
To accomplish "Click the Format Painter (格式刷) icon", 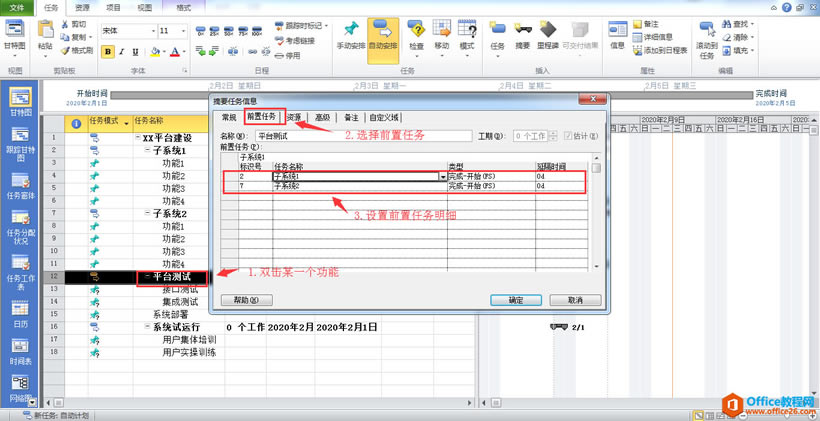I will coord(65,51).
